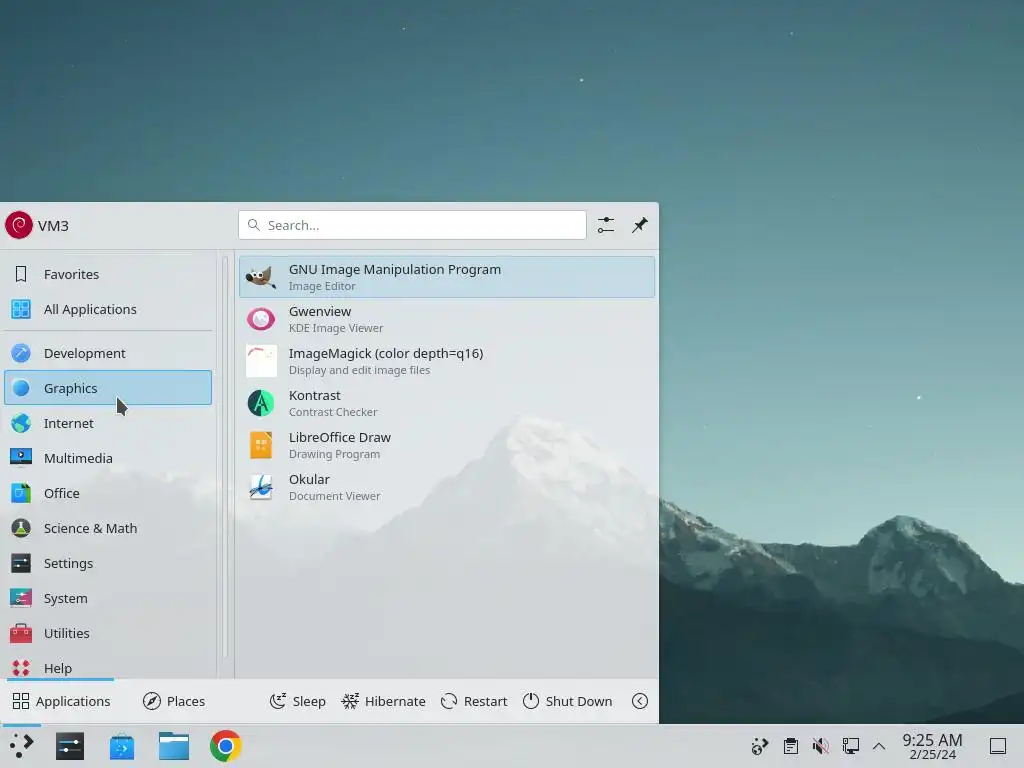This screenshot has width=1024, height=768.
Task: Select the Development category
Action: [108, 353]
